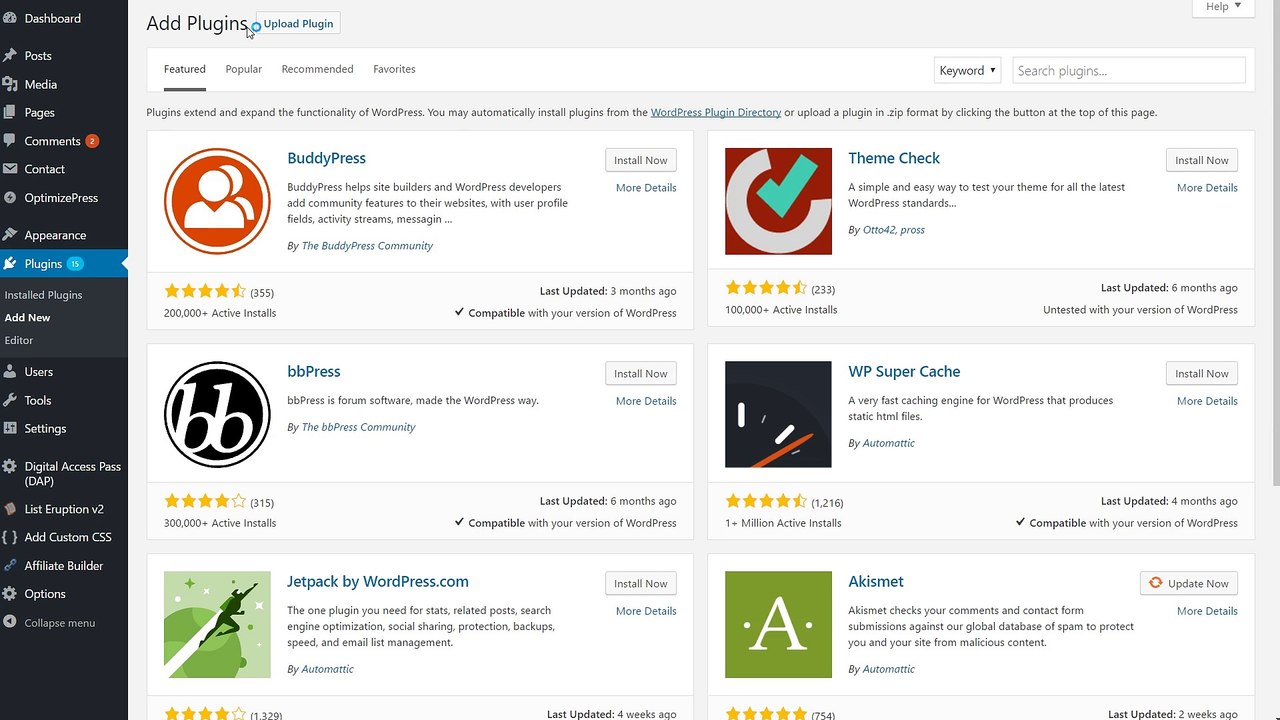
Task: Click the Appearance paintbrush icon
Action: coord(10,235)
